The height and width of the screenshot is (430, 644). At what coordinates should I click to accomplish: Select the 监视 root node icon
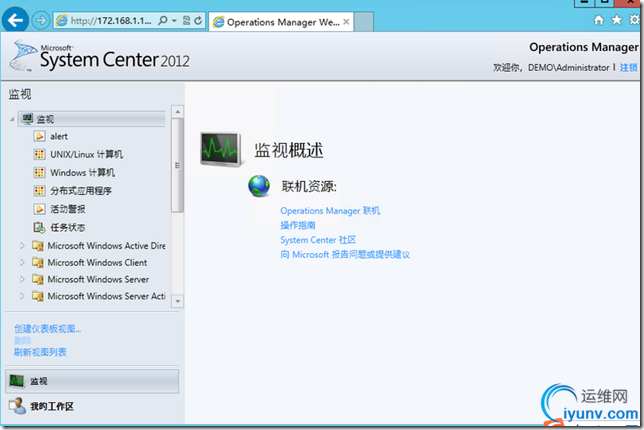[28, 119]
